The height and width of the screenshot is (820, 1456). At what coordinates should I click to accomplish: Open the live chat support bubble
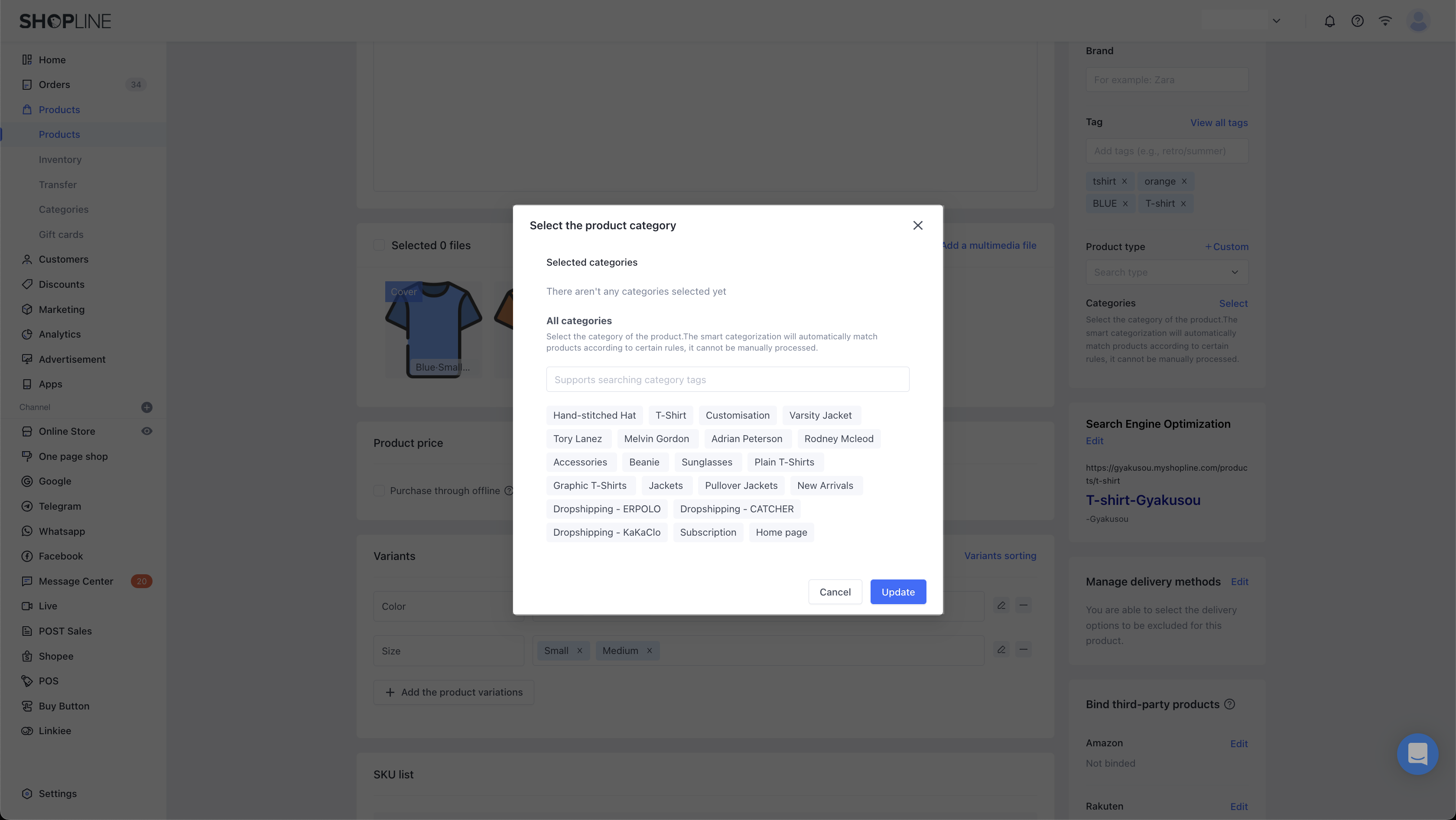pyautogui.click(x=1417, y=754)
